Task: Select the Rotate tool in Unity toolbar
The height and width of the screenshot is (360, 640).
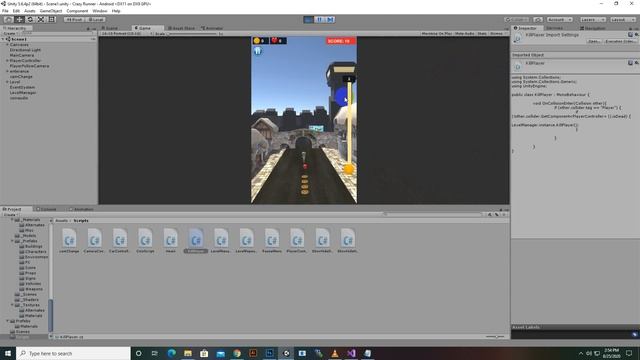Action: tap(30, 19)
